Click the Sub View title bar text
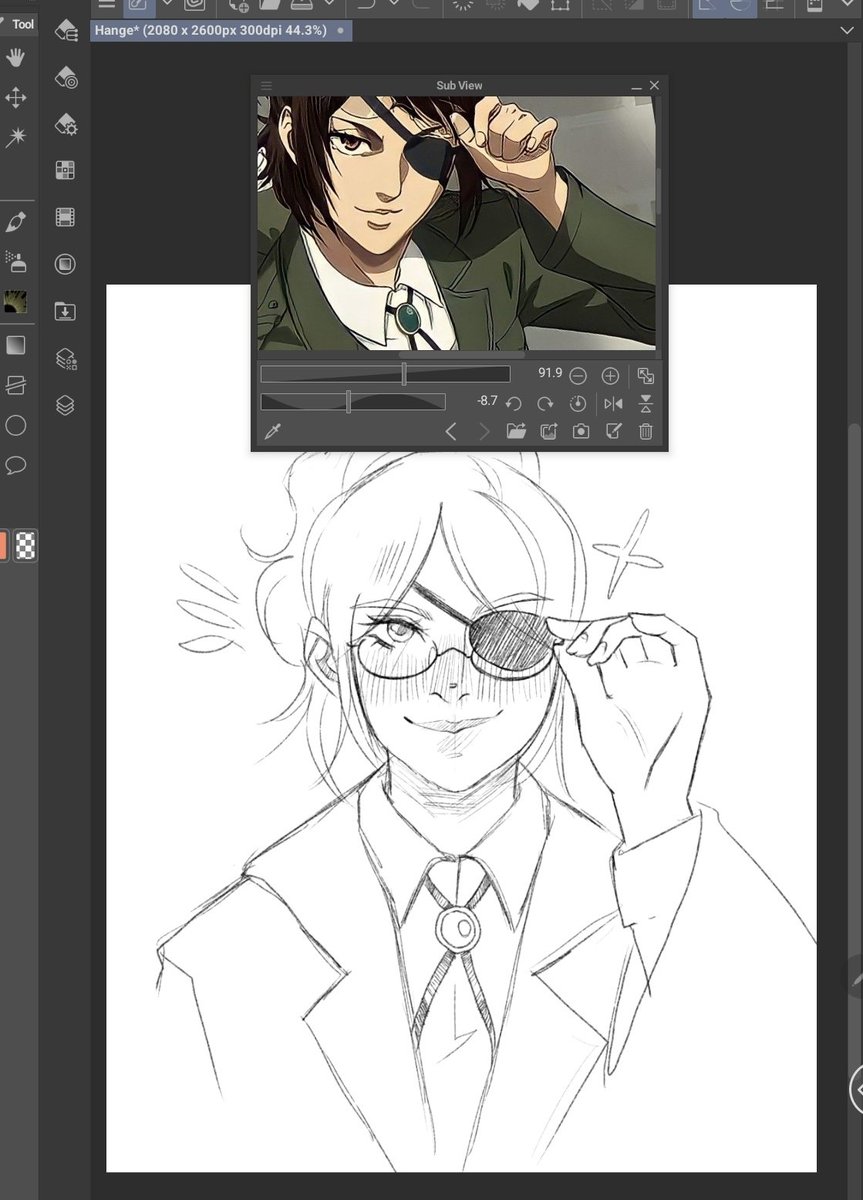This screenshot has height=1200, width=863. pos(459,86)
